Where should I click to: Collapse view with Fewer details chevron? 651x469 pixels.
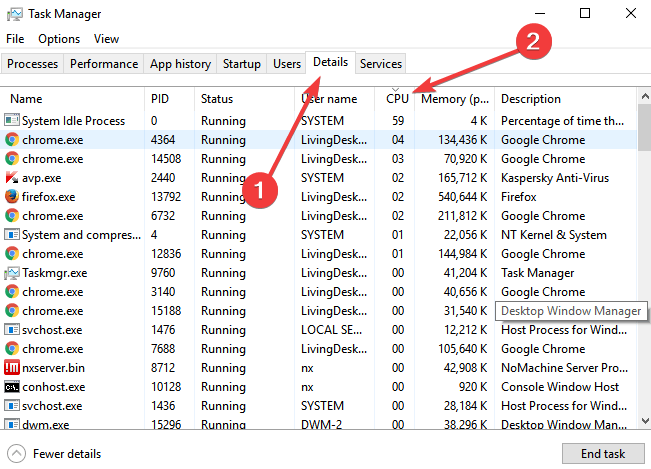(x=16, y=453)
